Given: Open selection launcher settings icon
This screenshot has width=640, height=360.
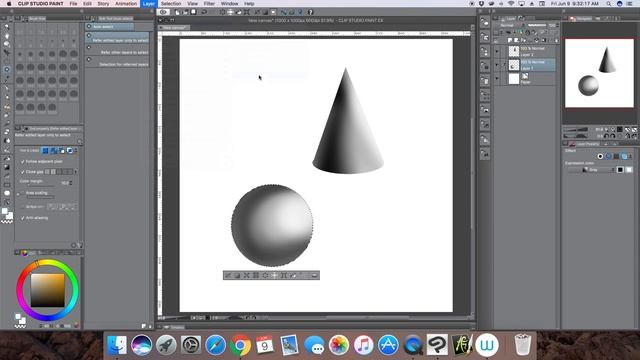Looking at the screenshot, I should pos(314,276).
